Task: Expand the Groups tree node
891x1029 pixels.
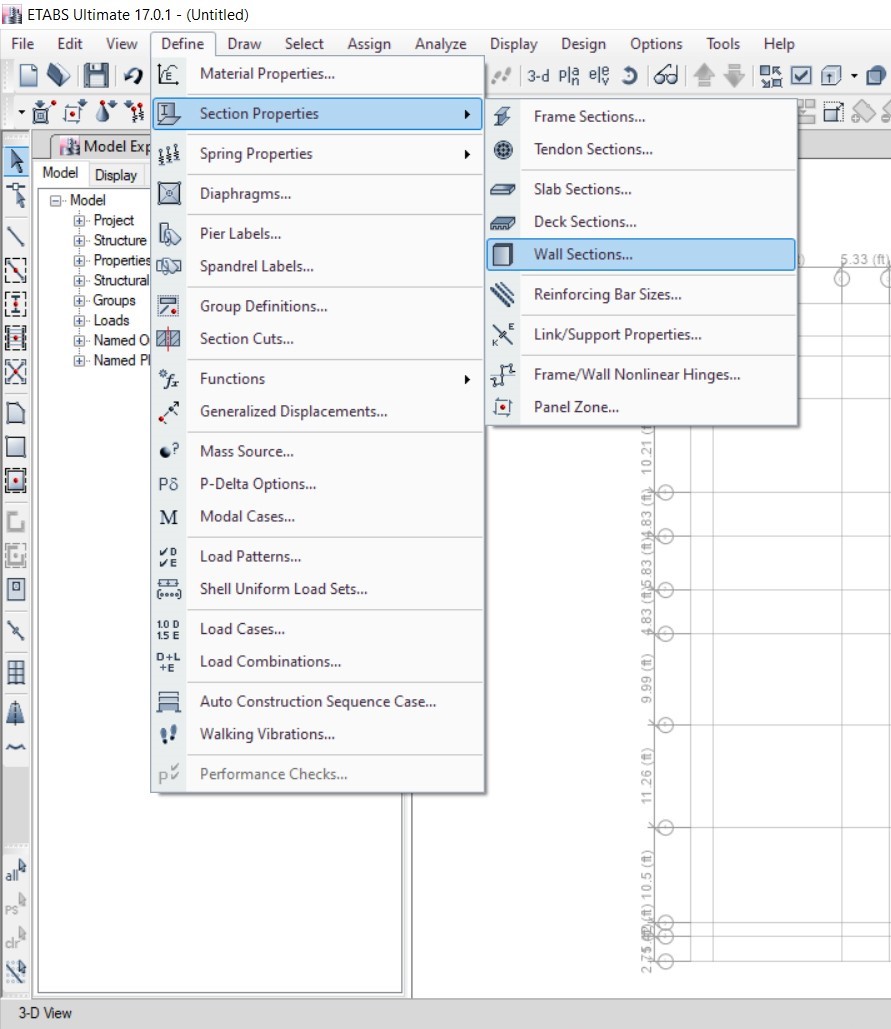Action: click(x=80, y=301)
